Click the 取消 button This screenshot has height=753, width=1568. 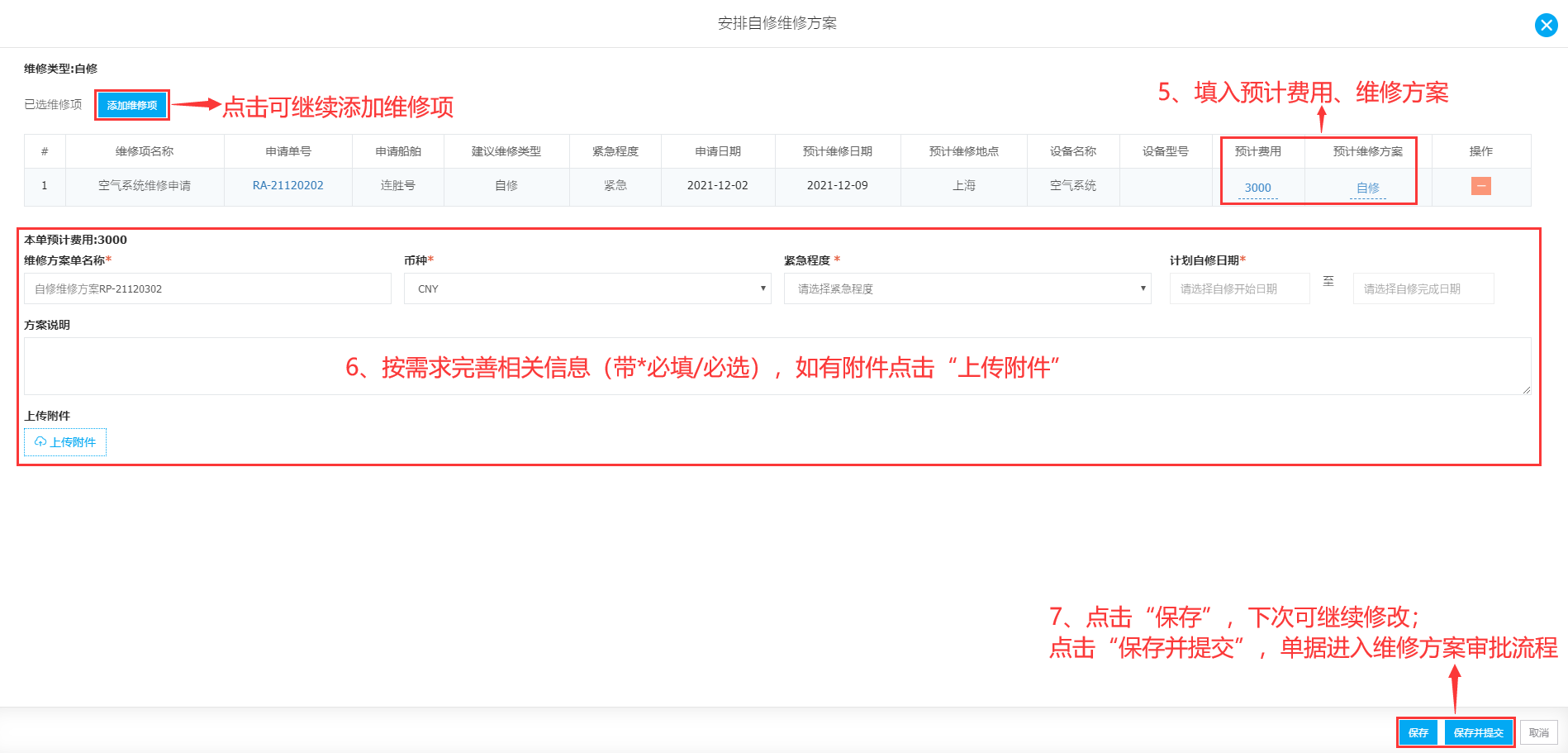1539,732
